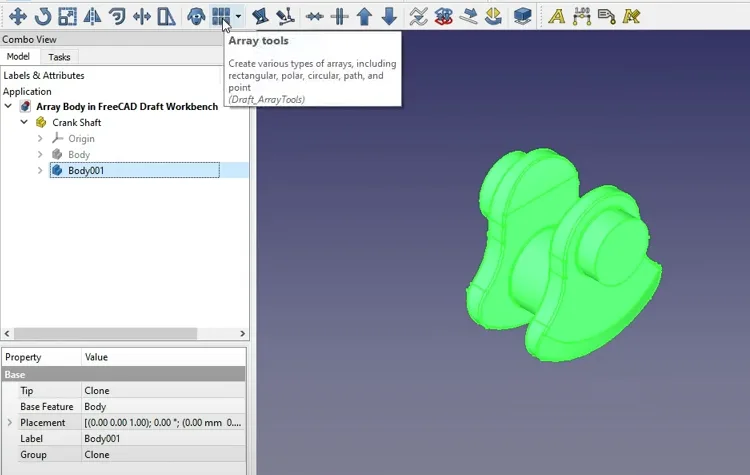The height and width of the screenshot is (475, 750).
Task: Open the Array tools dropdown arrow
Action: (x=238, y=16)
